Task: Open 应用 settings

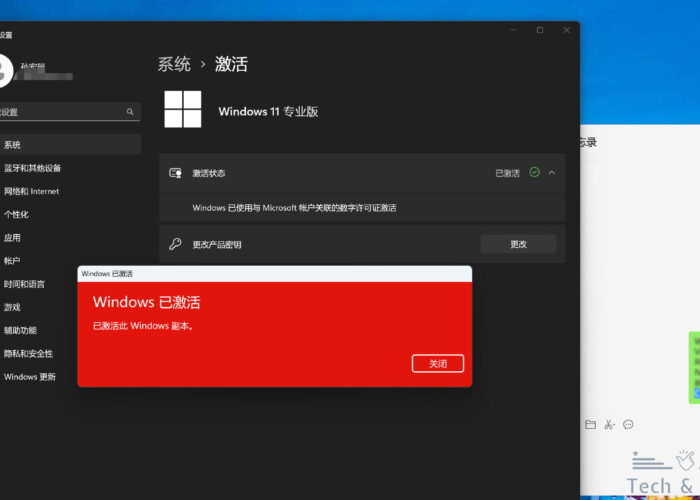Action: click(12, 238)
